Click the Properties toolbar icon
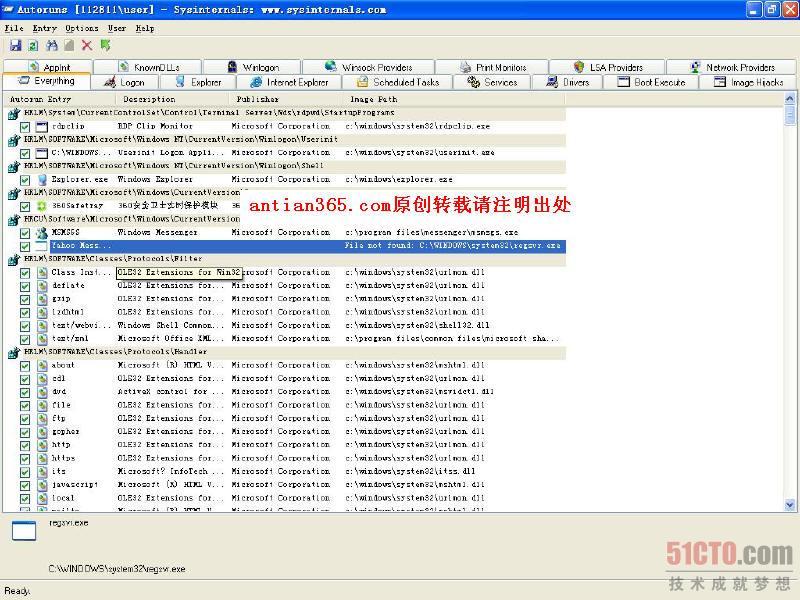Screen dimensions: 800x600 69,45
